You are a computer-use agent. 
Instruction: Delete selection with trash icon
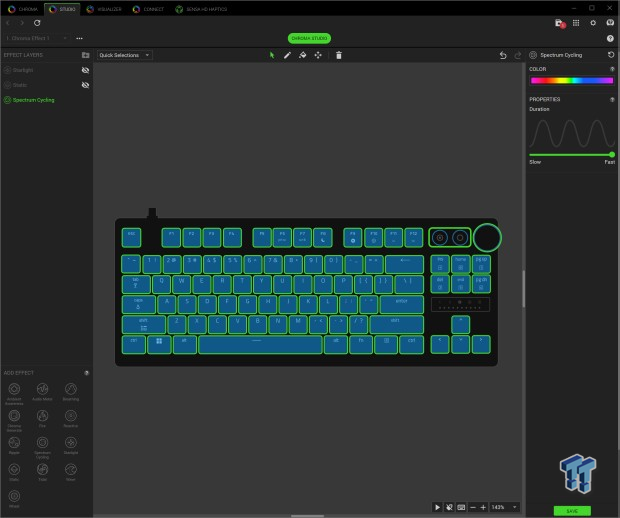pyautogui.click(x=339, y=55)
